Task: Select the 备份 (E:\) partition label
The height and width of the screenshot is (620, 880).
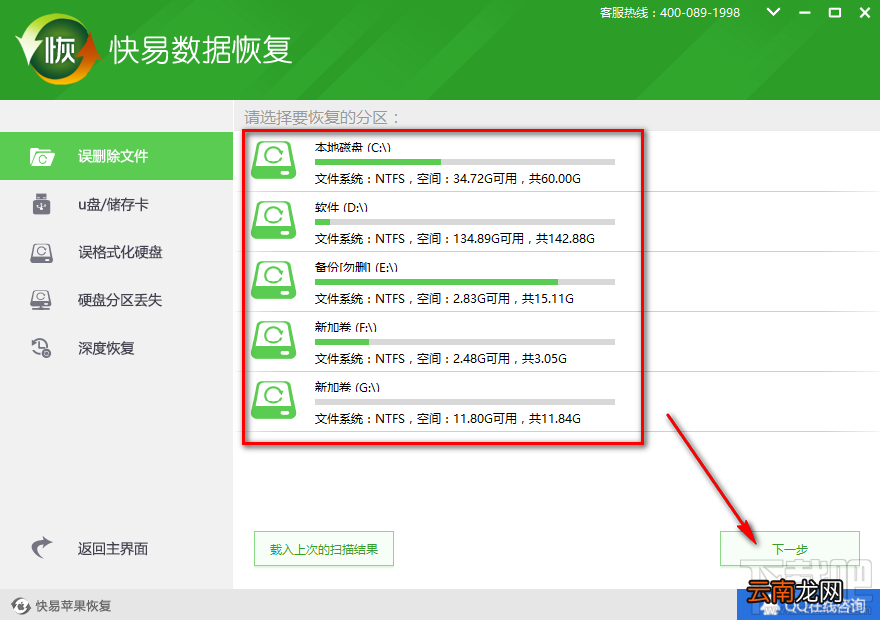Action: (356, 267)
